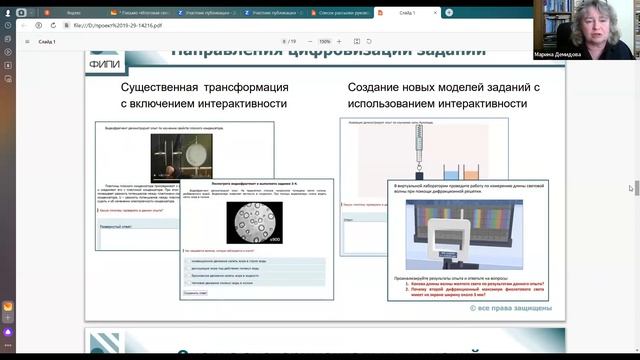Select the fourth answer option in quiz

[x=255, y=283]
